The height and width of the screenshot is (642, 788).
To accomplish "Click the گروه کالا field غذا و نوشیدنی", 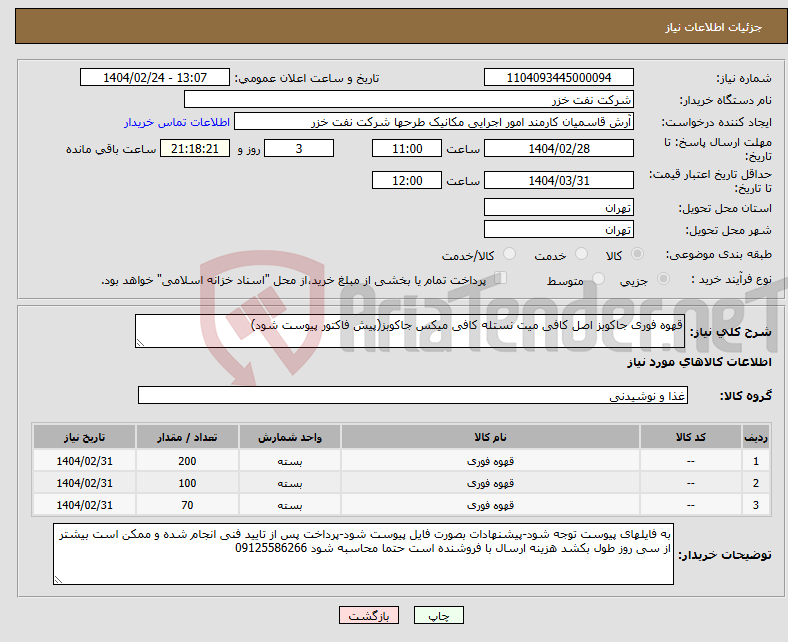I will tap(413, 395).
